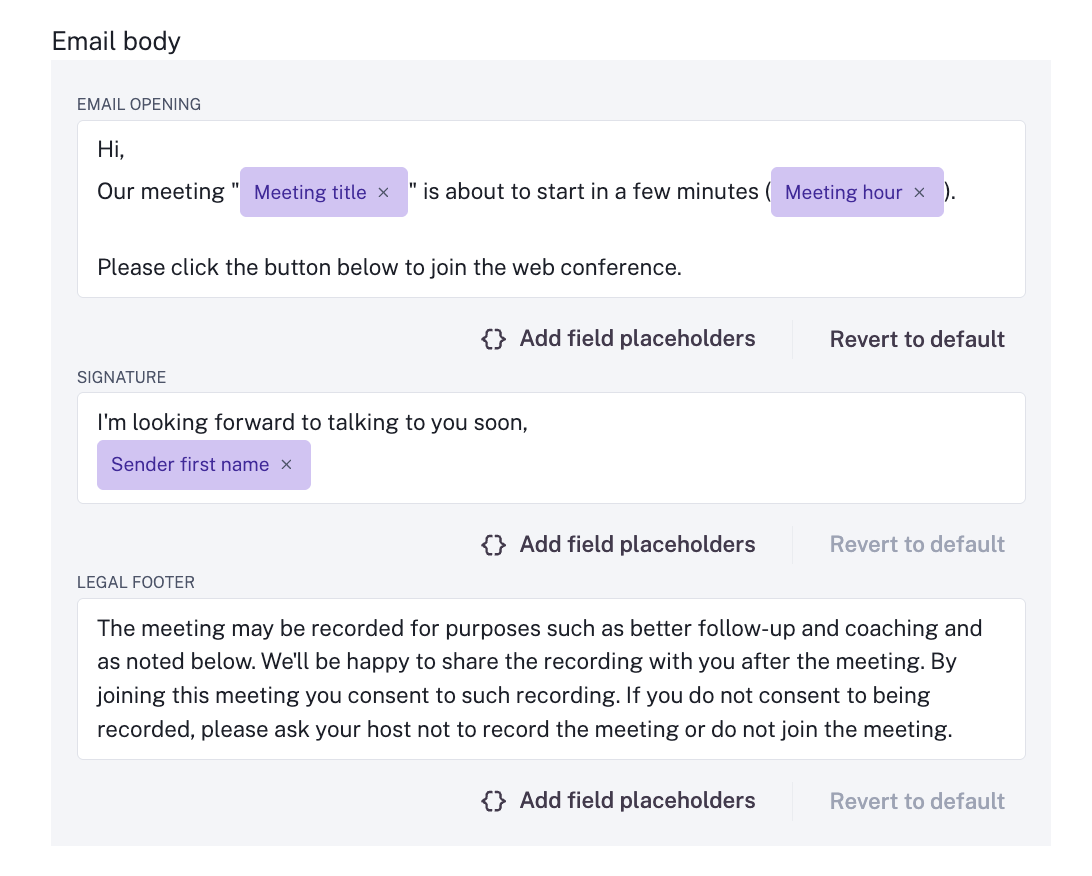The height and width of the screenshot is (876, 1092).
Task: Click into the legal footer text area
Action: [x=550, y=678]
